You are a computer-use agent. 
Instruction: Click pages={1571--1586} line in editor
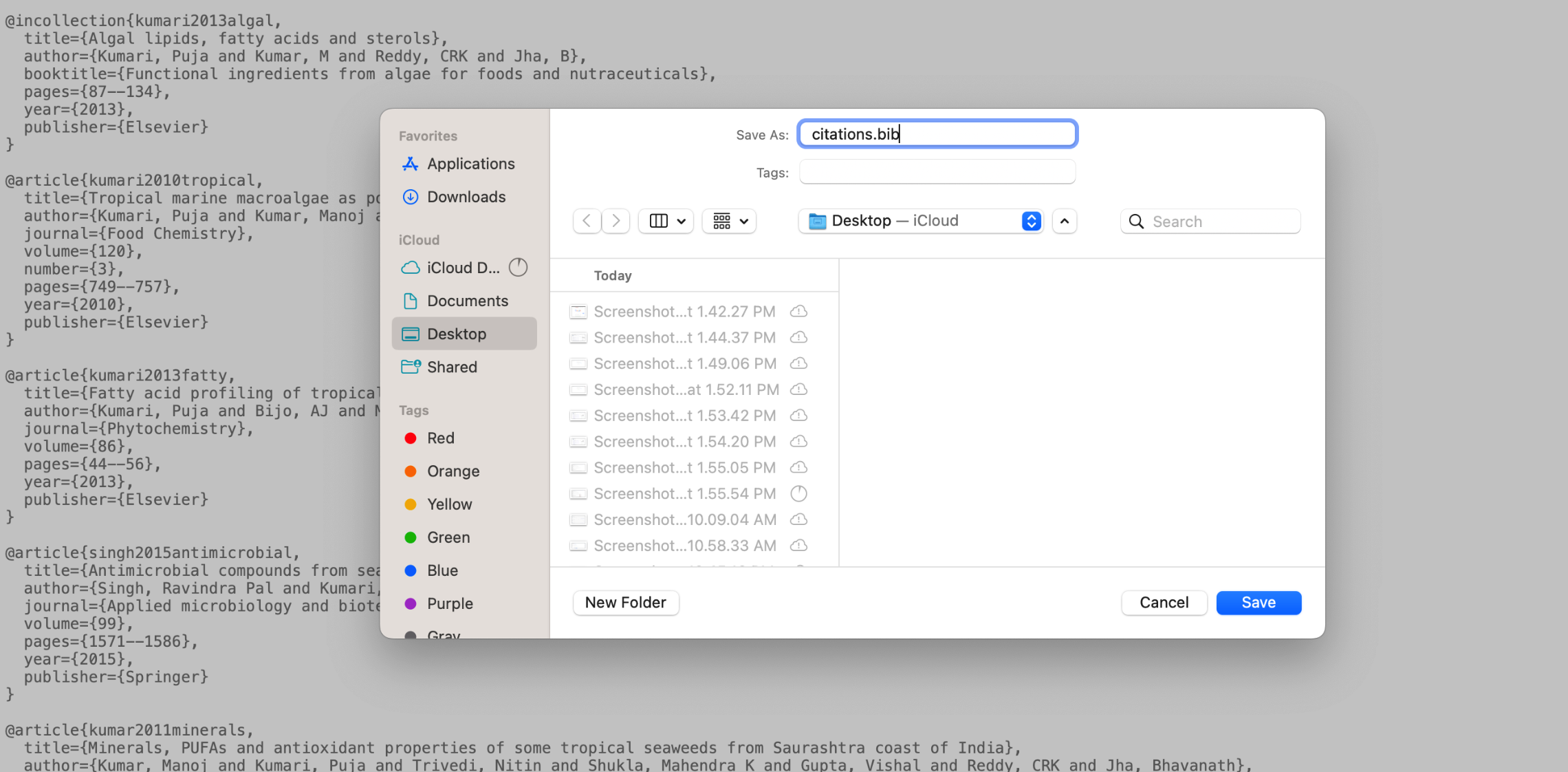pos(111,642)
